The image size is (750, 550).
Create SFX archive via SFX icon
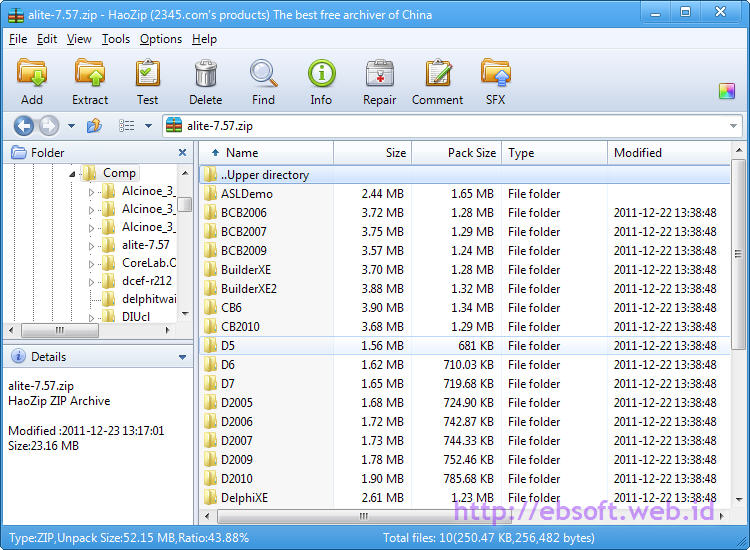coord(496,73)
